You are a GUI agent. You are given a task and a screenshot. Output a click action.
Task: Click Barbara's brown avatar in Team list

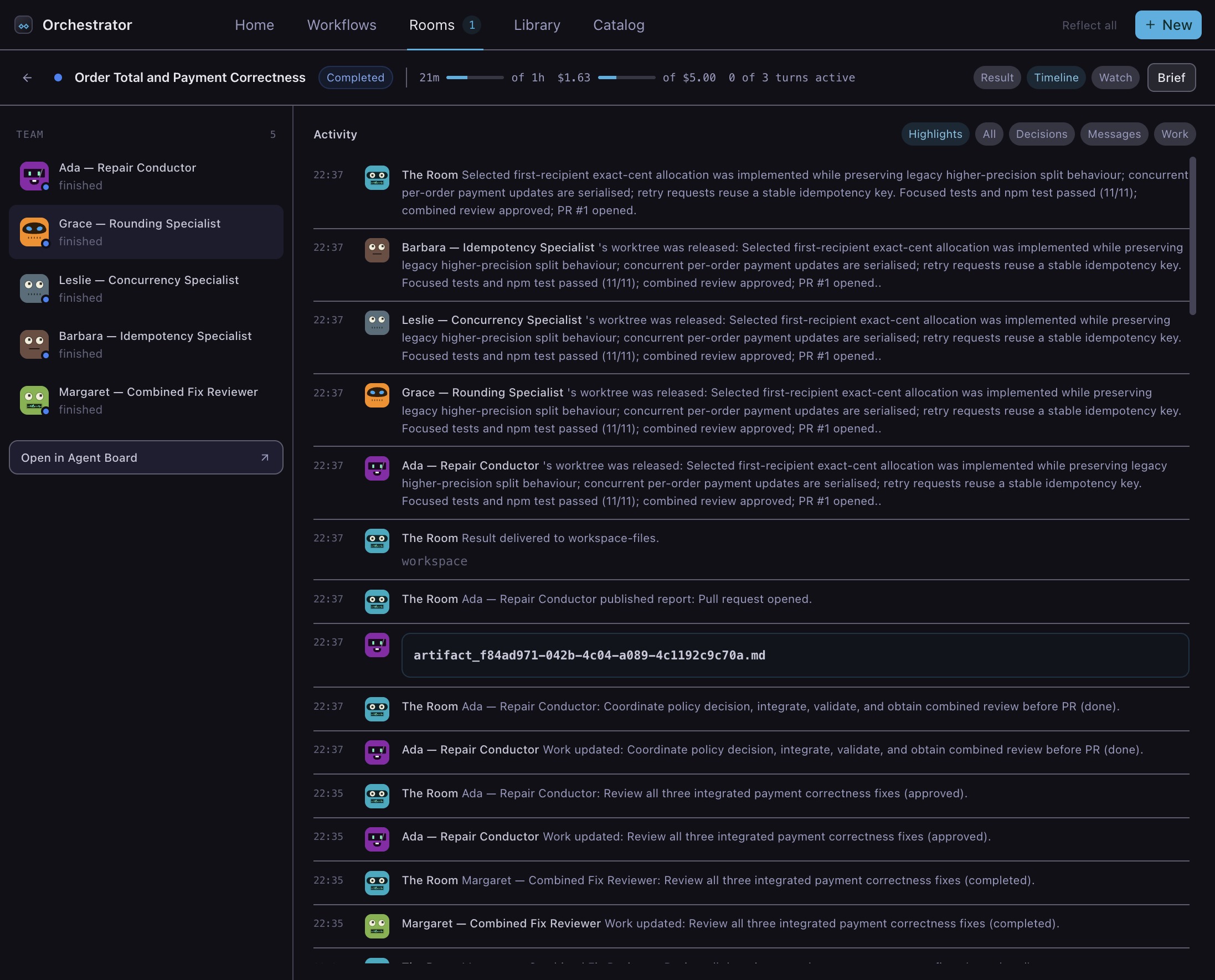click(34, 344)
